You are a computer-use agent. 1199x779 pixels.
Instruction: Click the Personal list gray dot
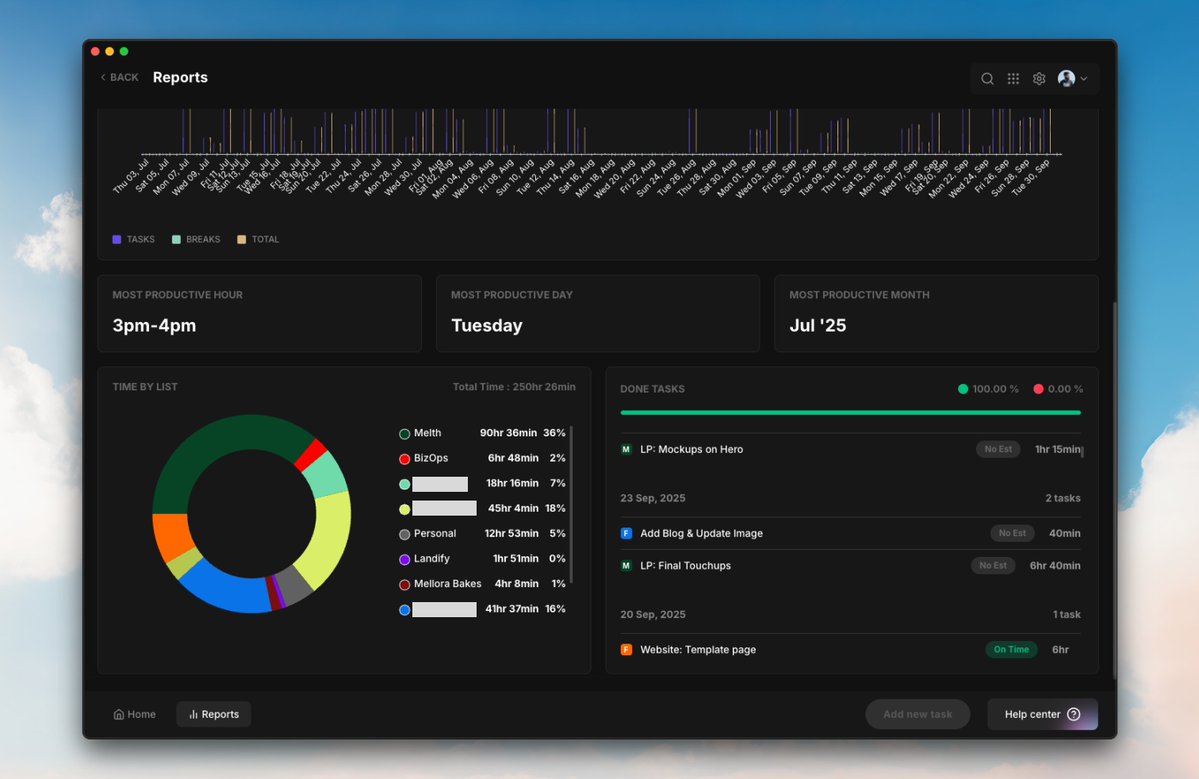click(x=405, y=534)
